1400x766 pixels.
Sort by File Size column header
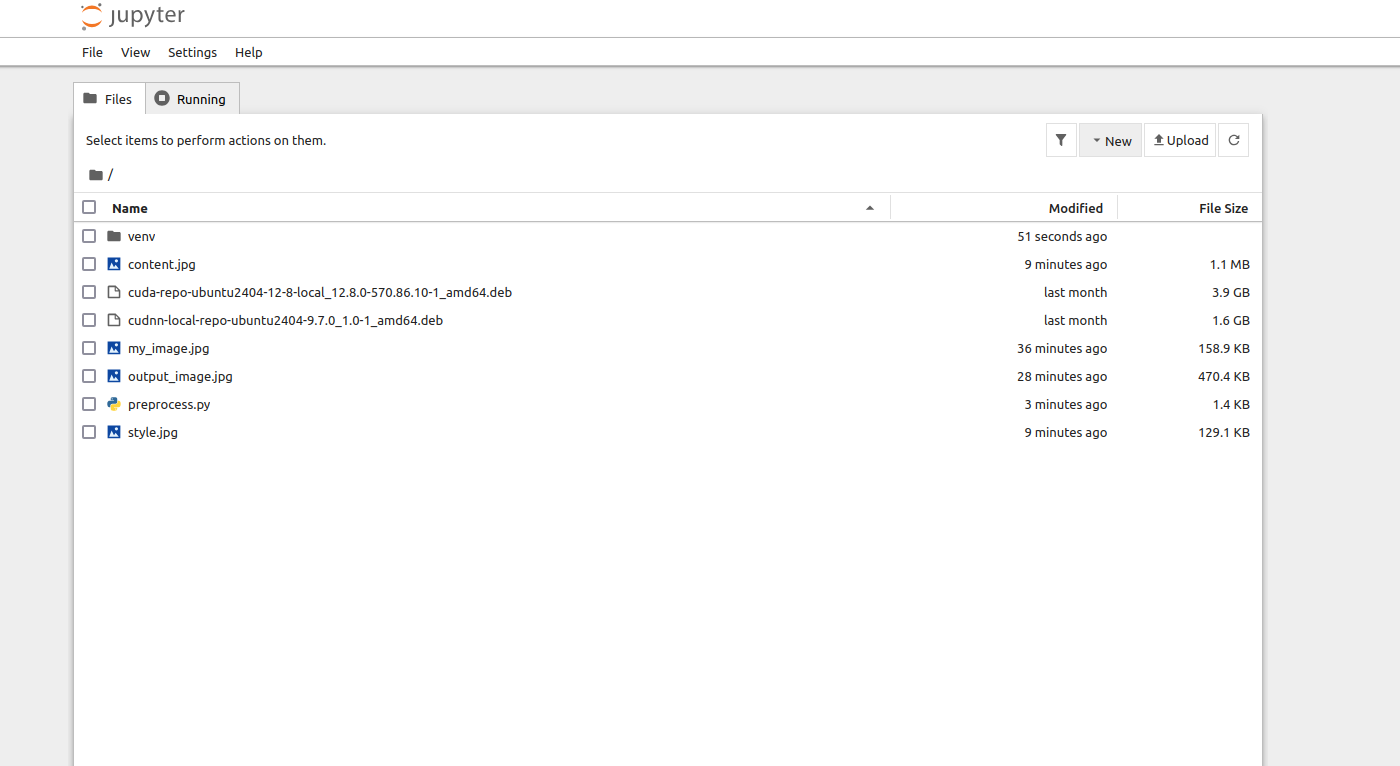coord(1222,208)
